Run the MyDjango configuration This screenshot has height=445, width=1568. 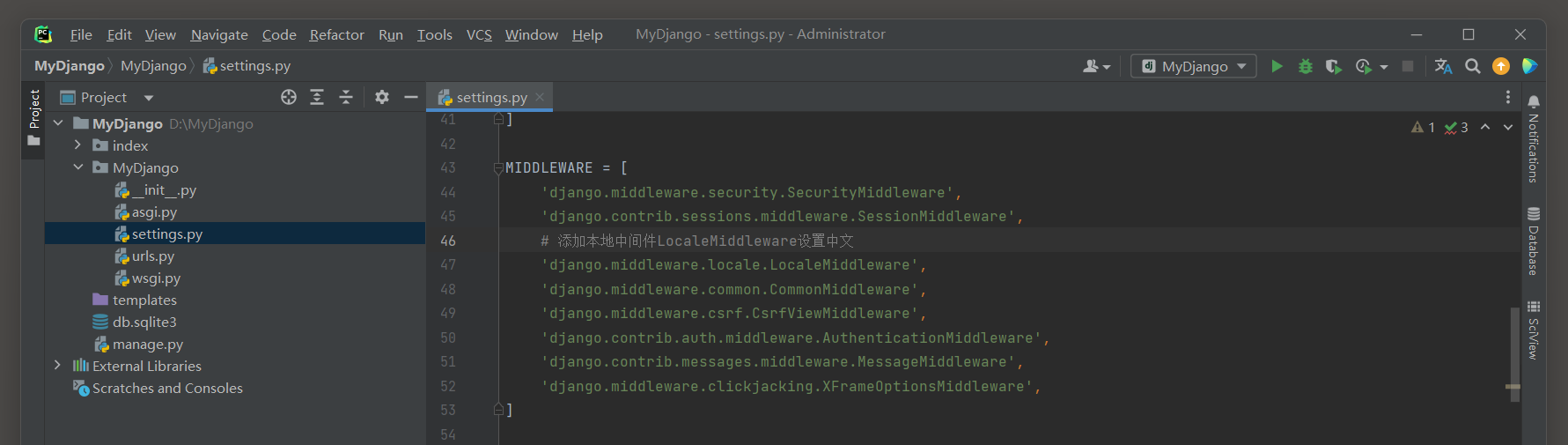(1277, 66)
